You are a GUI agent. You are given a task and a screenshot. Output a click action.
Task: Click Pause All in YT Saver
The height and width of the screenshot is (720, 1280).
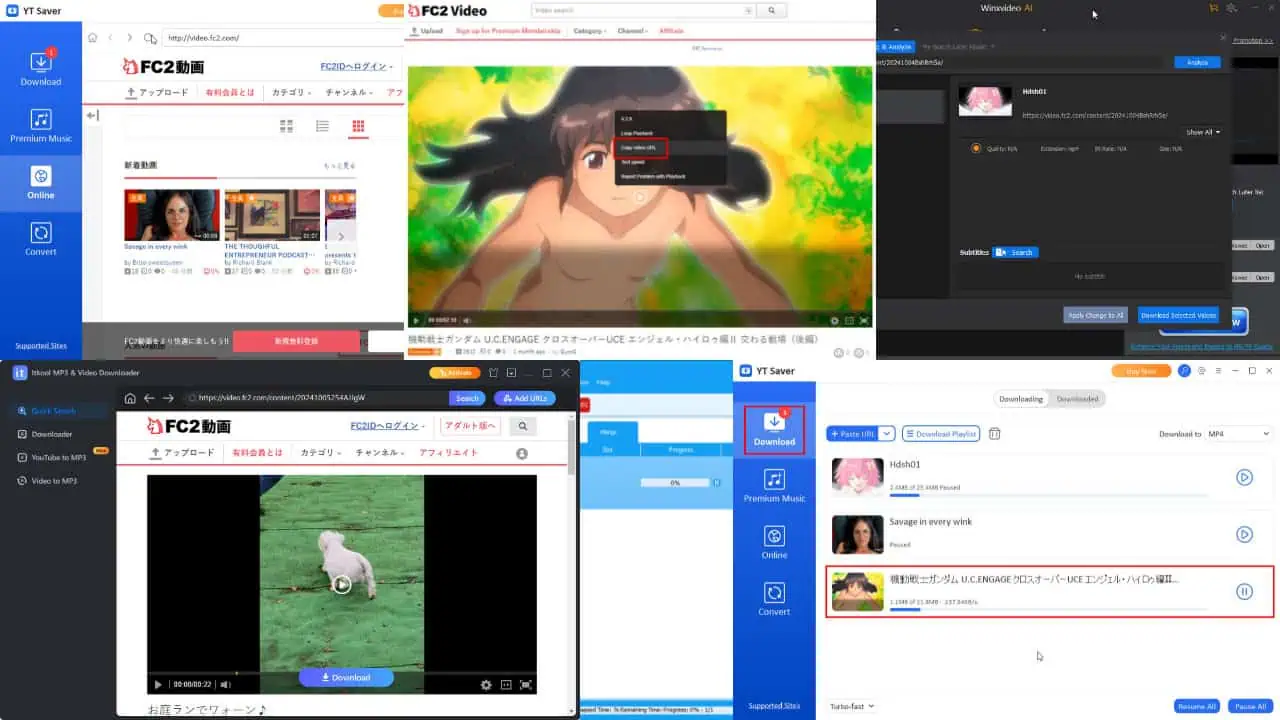point(1250,706)
